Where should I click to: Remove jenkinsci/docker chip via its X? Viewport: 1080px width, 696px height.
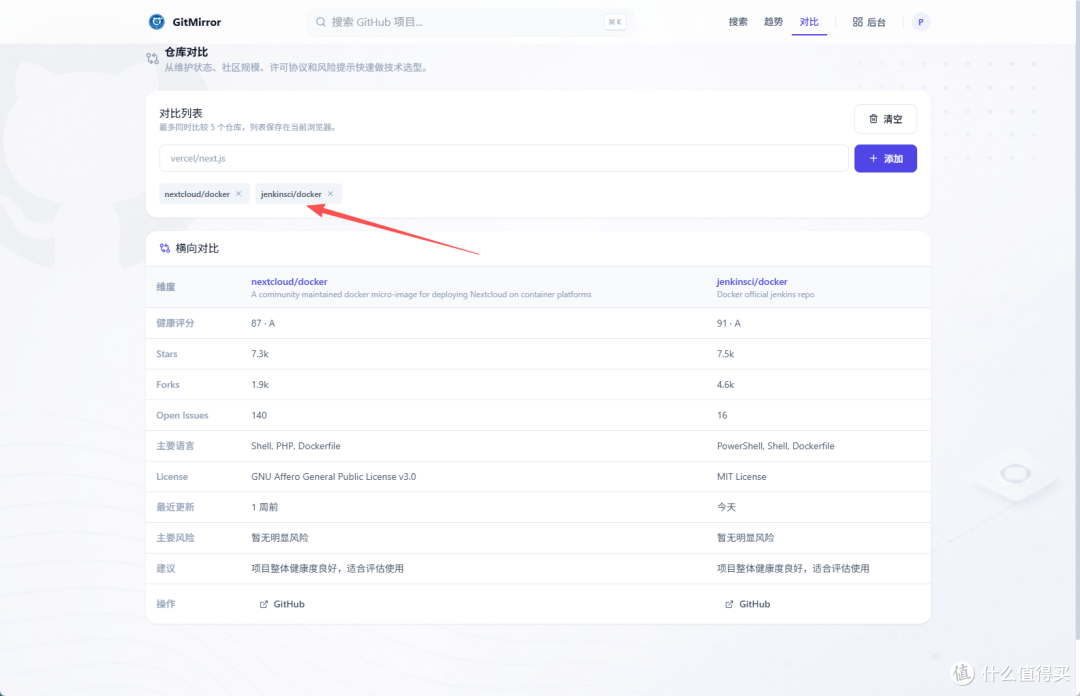[x=331, y=194]
